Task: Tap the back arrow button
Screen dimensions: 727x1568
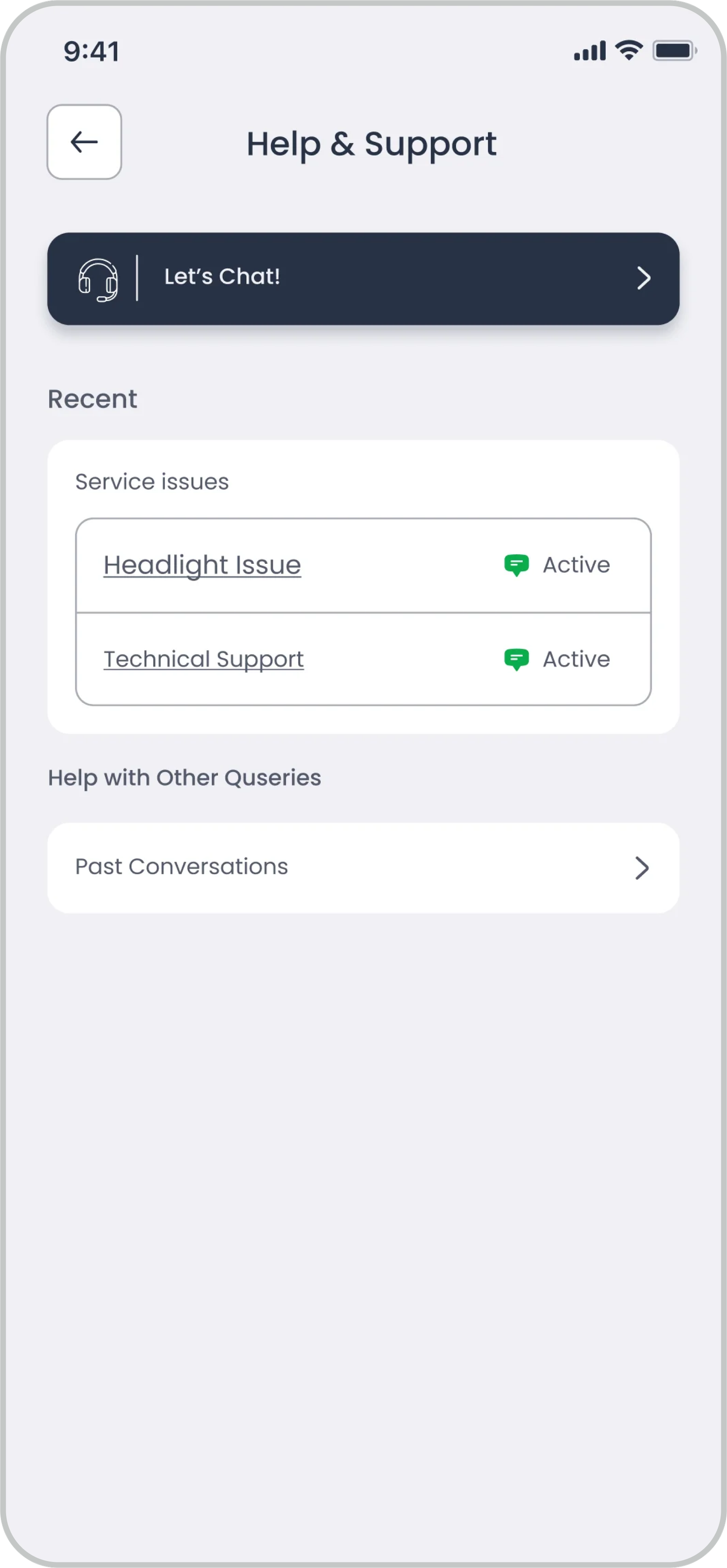Action: pyautogui.click(x=84, y=142)
